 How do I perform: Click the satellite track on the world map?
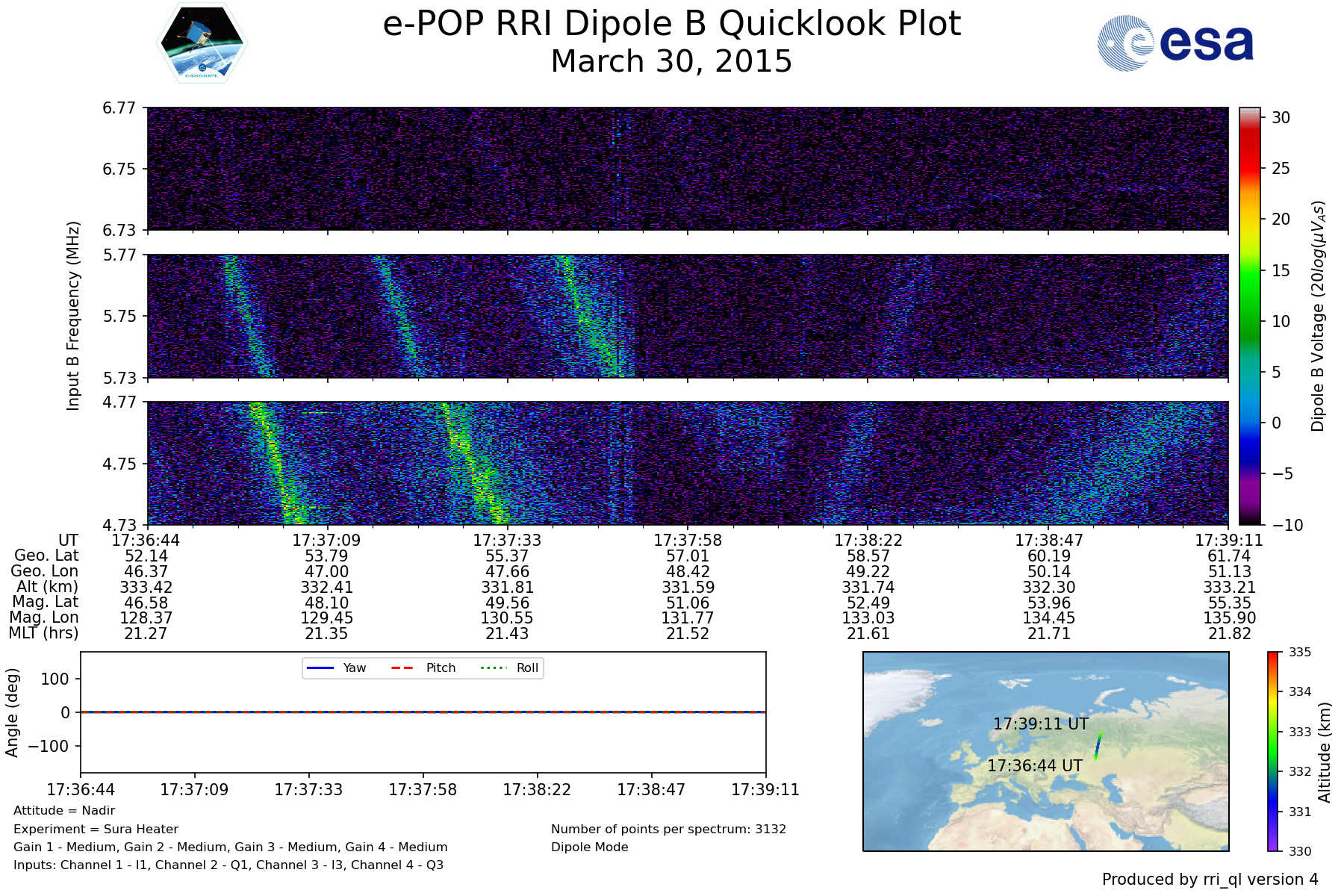tap(1098, 746)
